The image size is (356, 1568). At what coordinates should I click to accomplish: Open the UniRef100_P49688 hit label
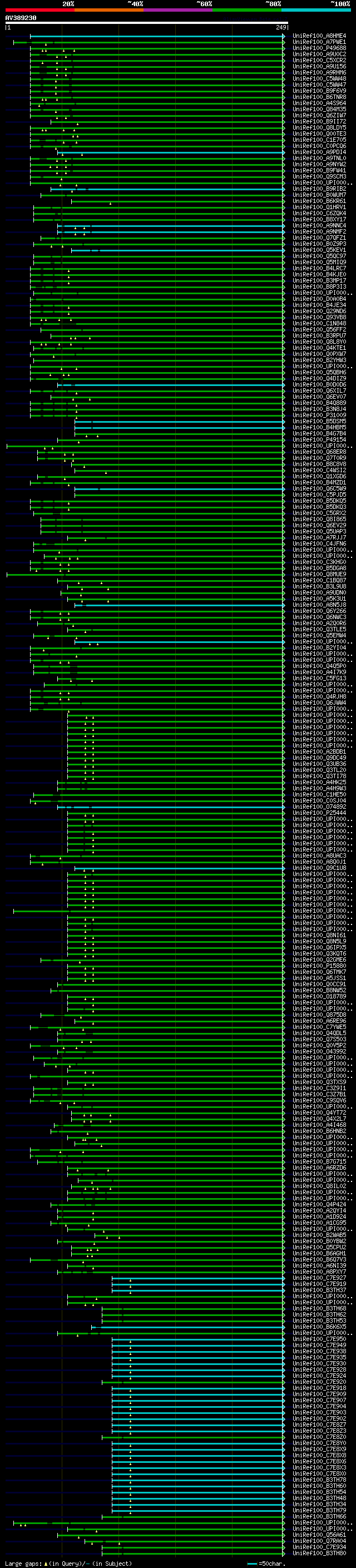319,48
